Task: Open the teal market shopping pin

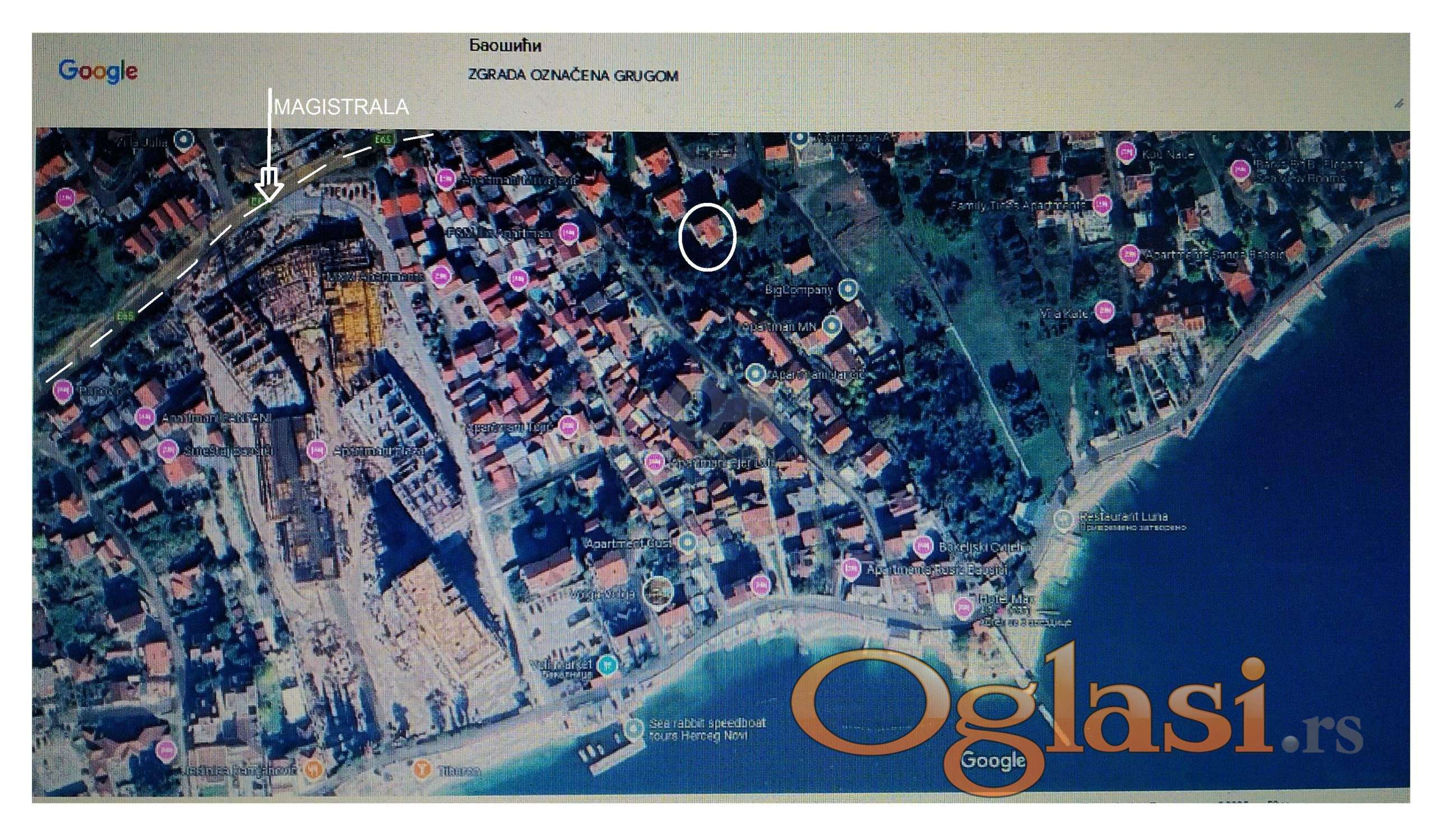Action: pyautogui.click(x=609, y=663)
